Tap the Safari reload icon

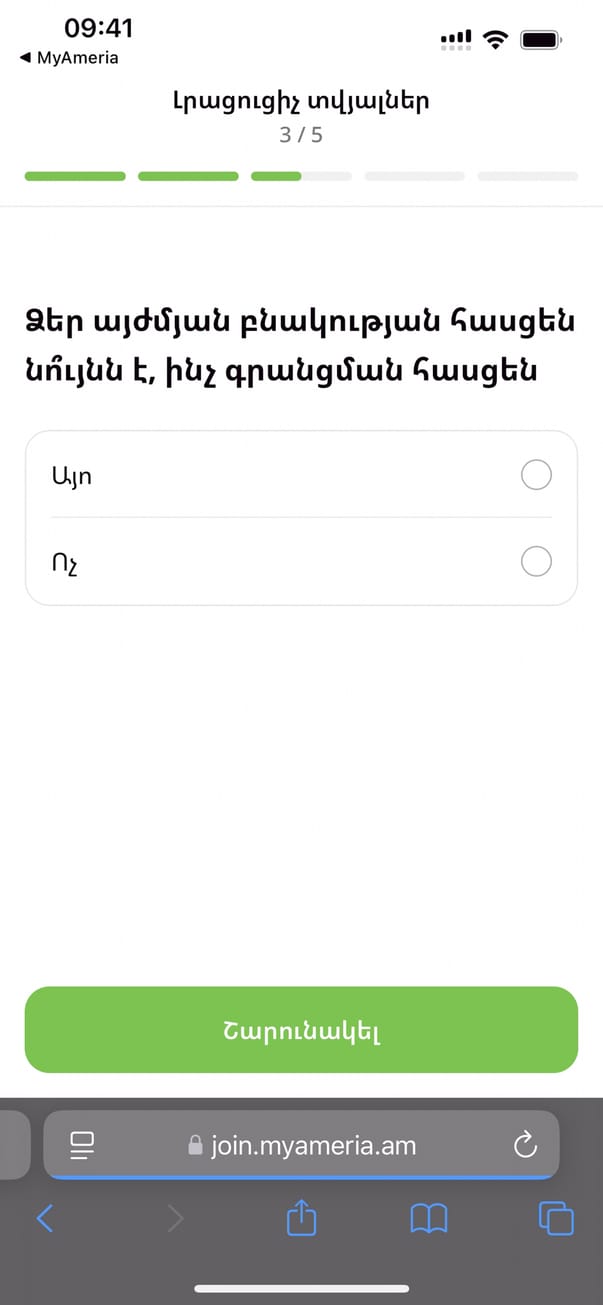(x=525, y=1145)
